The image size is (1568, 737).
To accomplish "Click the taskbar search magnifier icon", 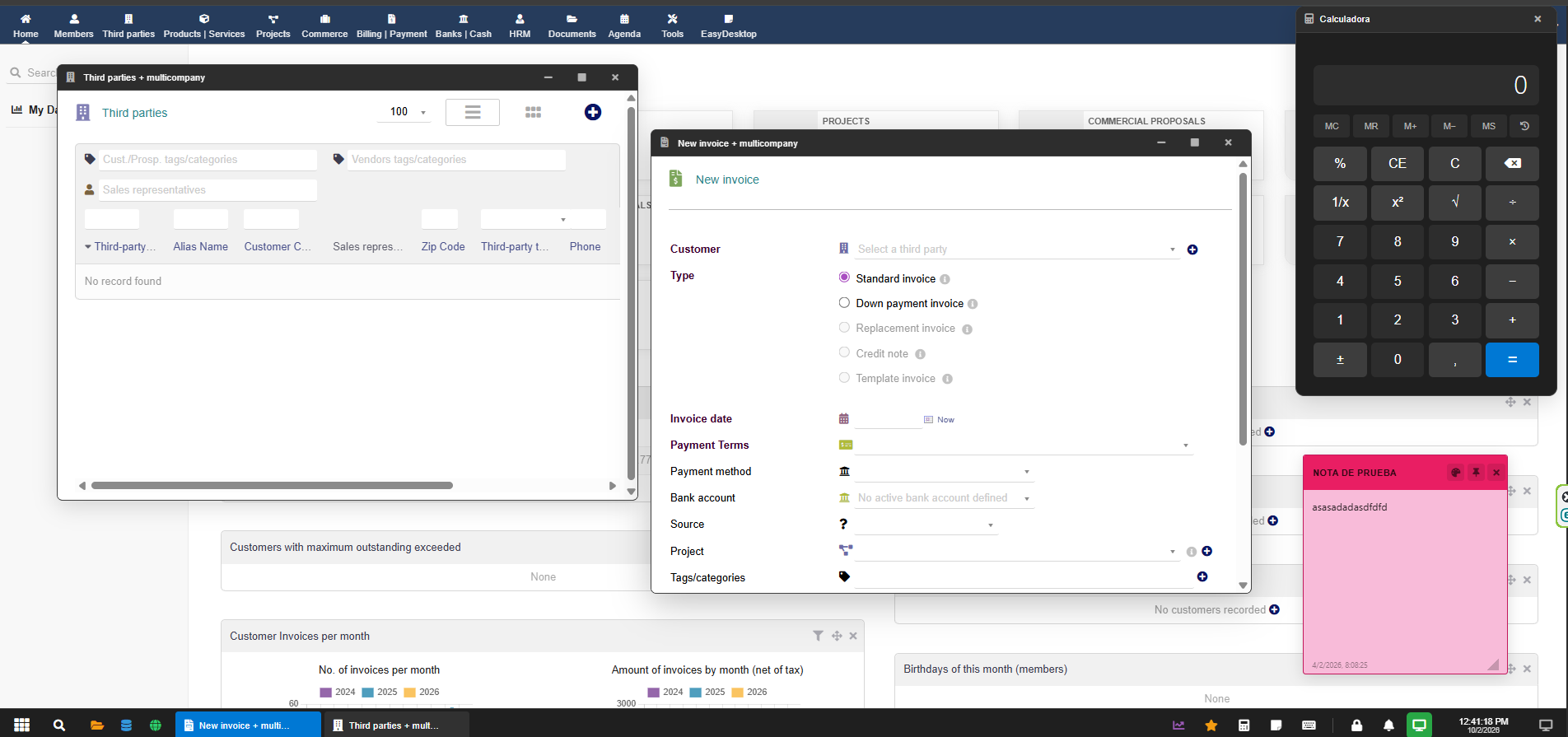I will (x=59, y=725).
